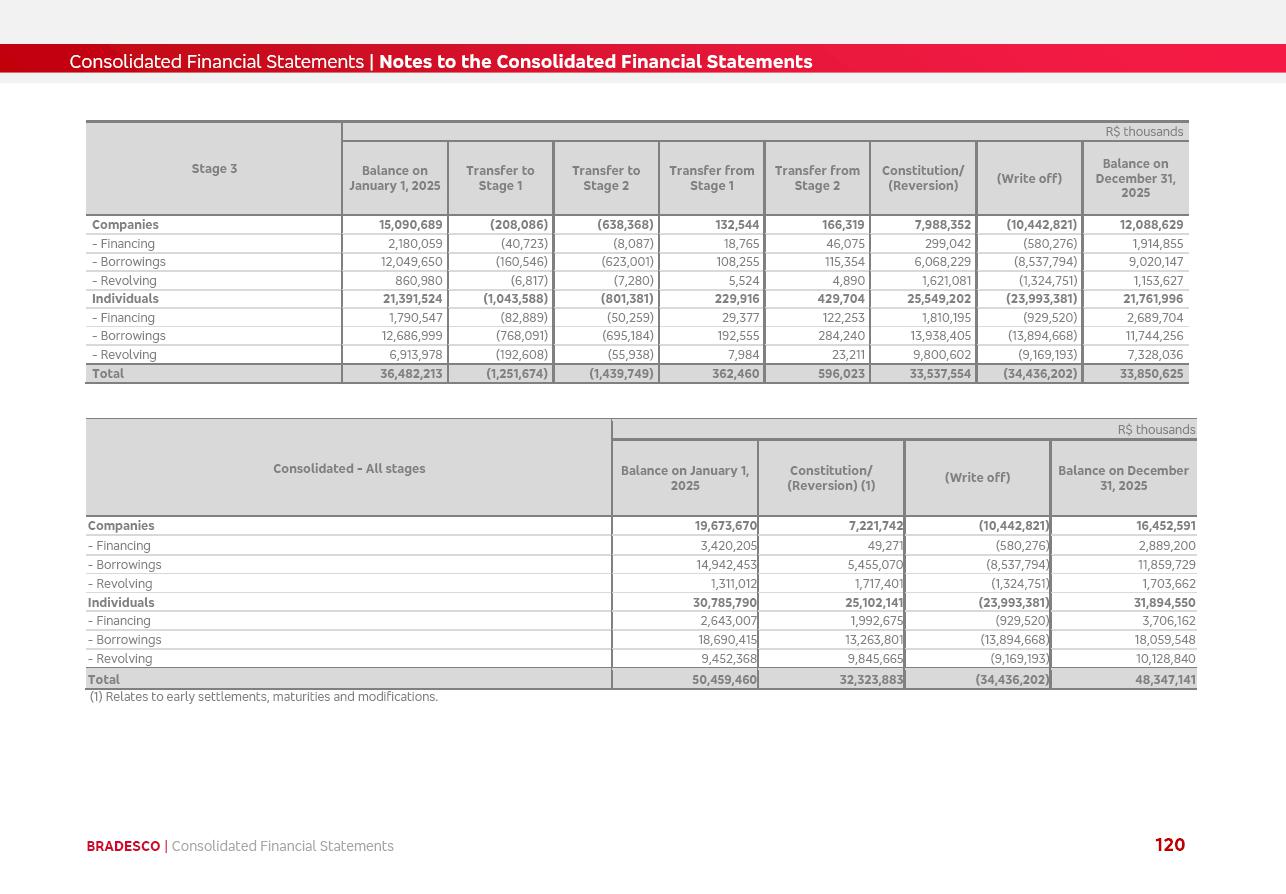Click the "Stage 3" table header cell
1286x894 pixels.
[214, 169]
